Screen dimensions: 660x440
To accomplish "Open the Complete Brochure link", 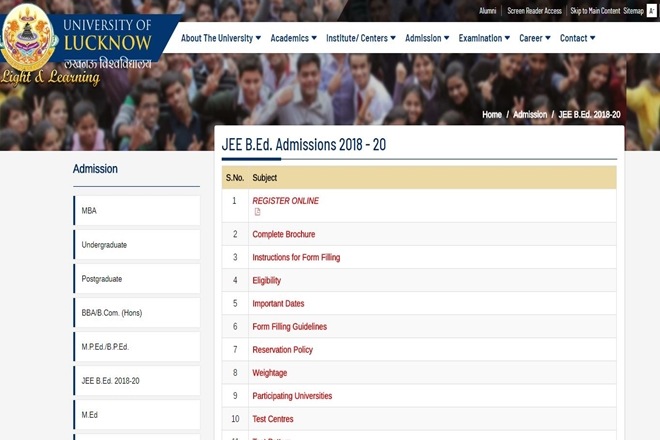I will point(283,235).
